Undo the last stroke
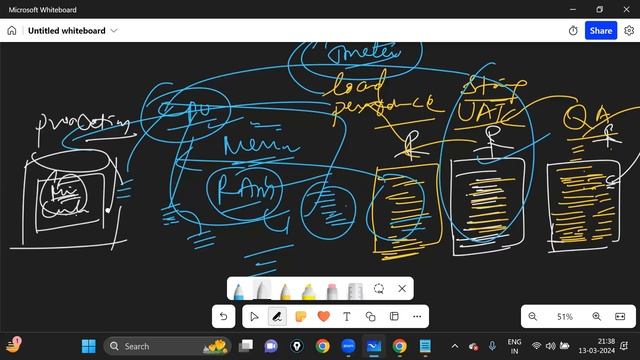Viewport: 640px width, 360px height. tap(223, 316)
